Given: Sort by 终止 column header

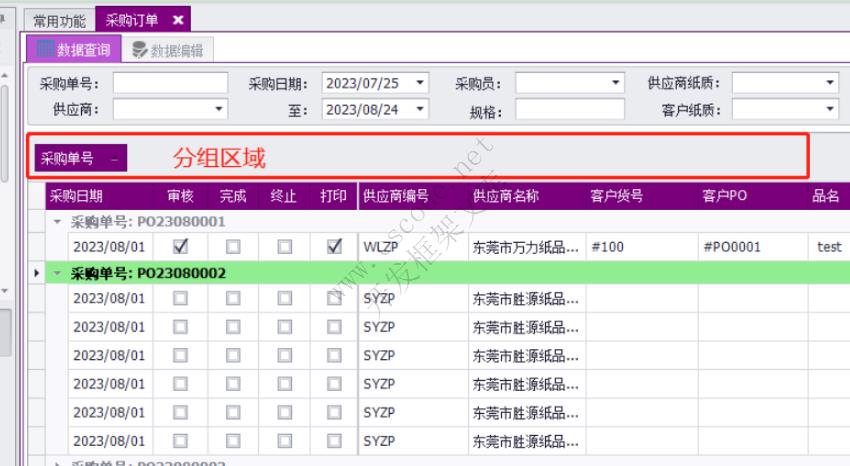Looking at the screenshot, I should point(284,196).
